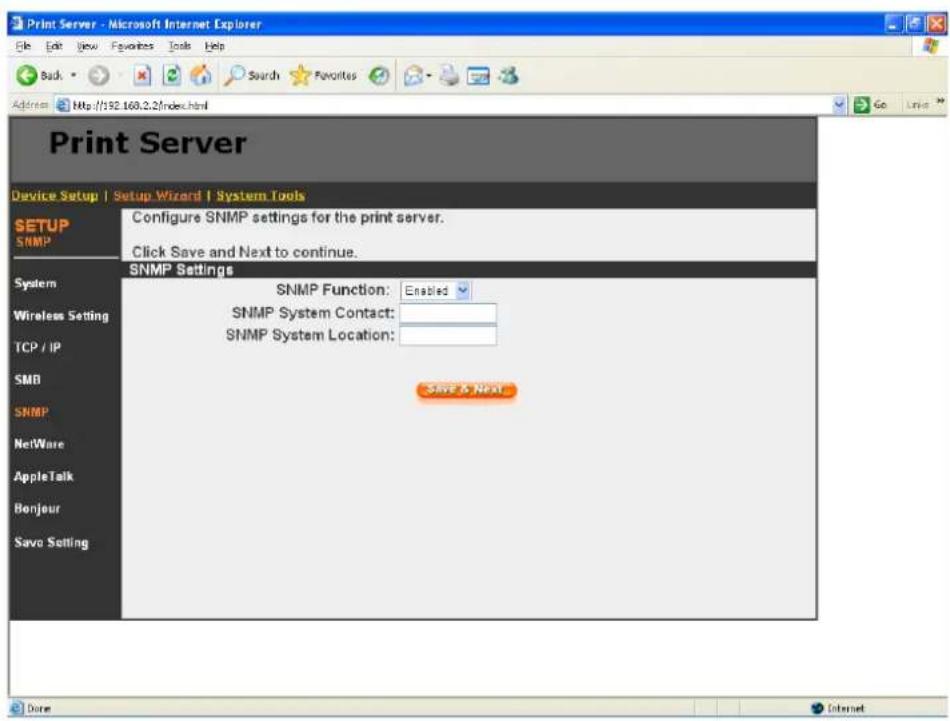Open the Favorites pane with the star icon
Screen dimensions: 950x721
click(324, 76)
